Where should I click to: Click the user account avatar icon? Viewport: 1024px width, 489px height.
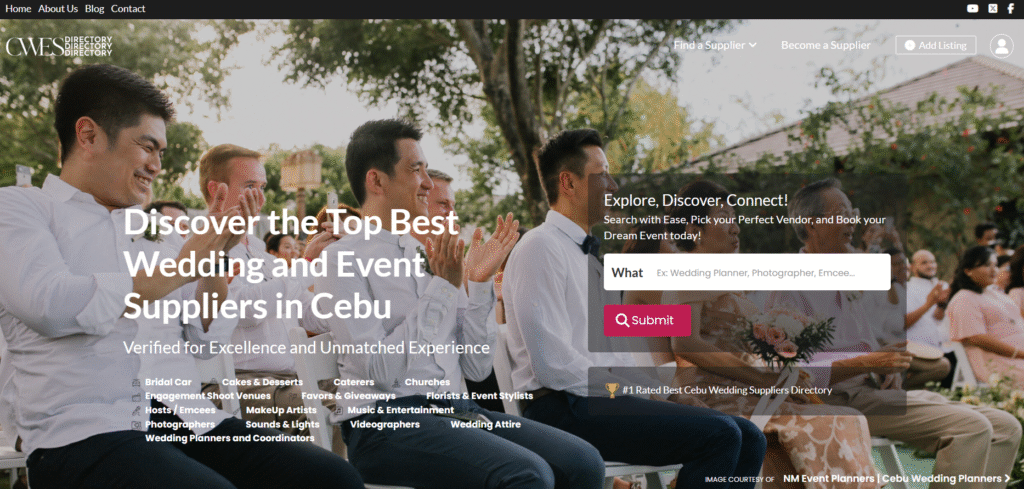(x=1001, y=46)
